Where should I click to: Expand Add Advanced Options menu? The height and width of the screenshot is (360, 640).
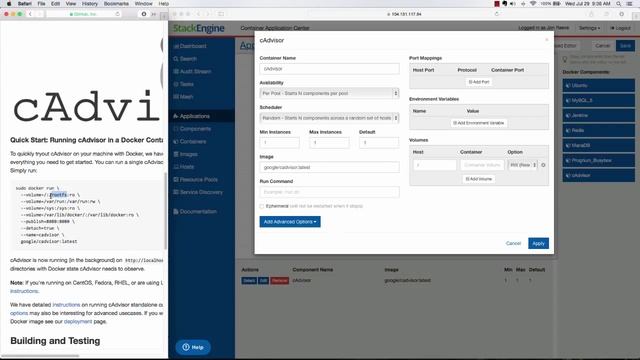290,222
